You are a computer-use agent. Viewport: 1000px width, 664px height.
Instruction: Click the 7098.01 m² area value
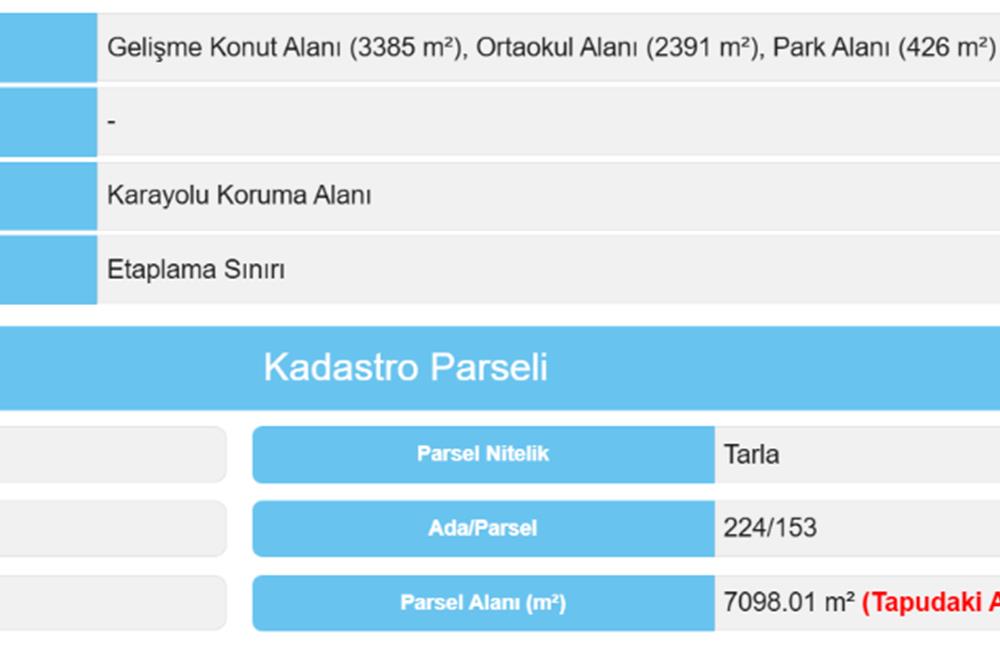click(789, 603)
